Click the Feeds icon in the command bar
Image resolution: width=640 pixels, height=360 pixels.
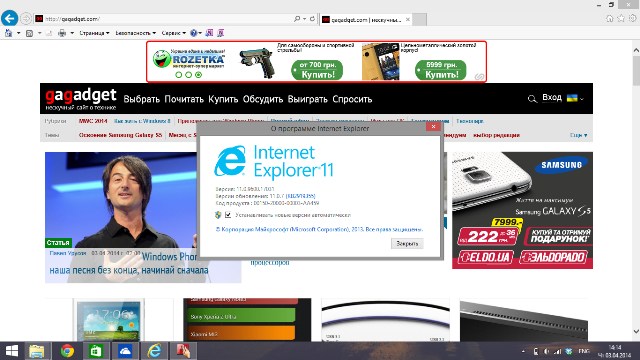click(29, 33)
